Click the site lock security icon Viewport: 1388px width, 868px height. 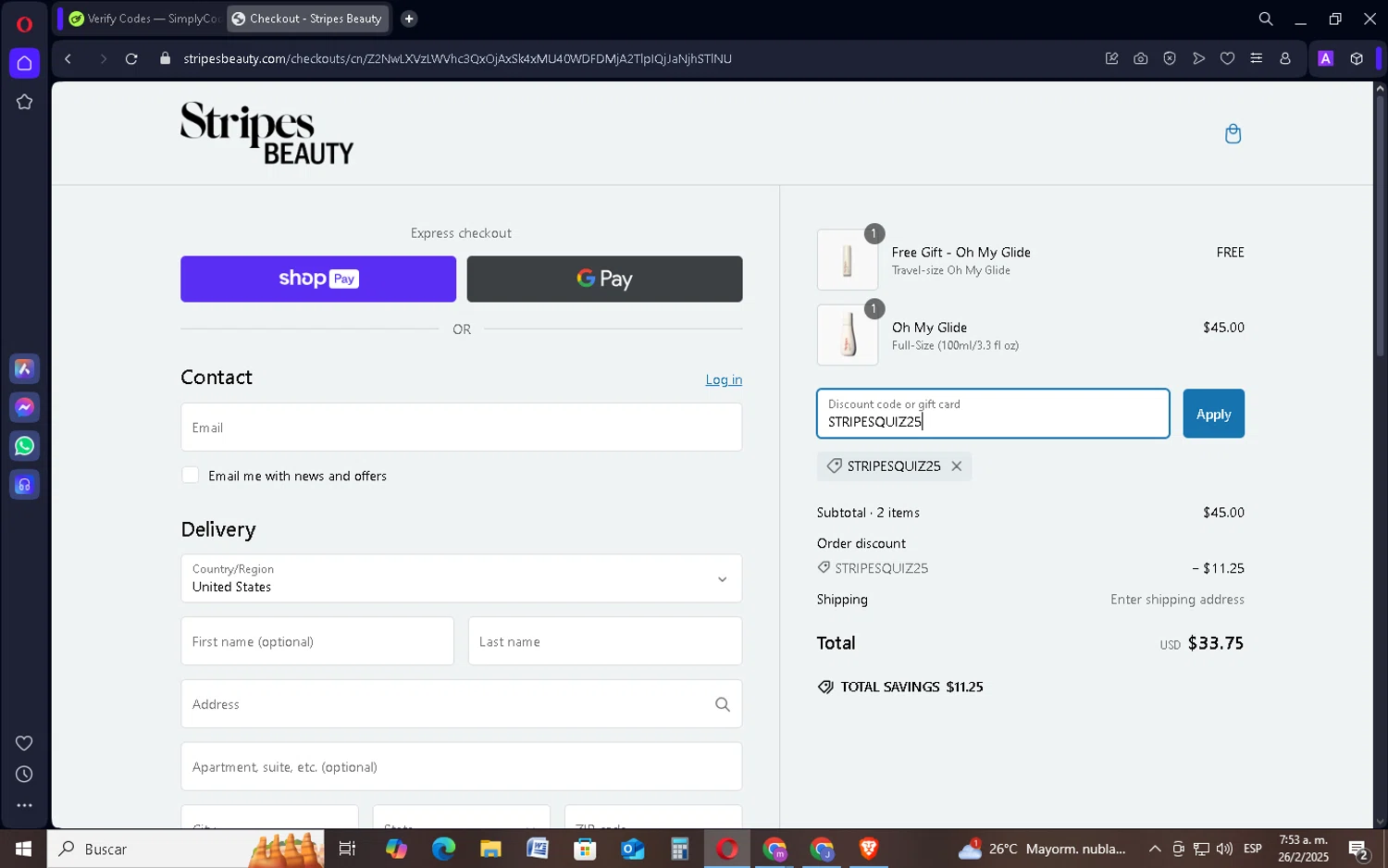pyautogui.click(x=166, y=59)
